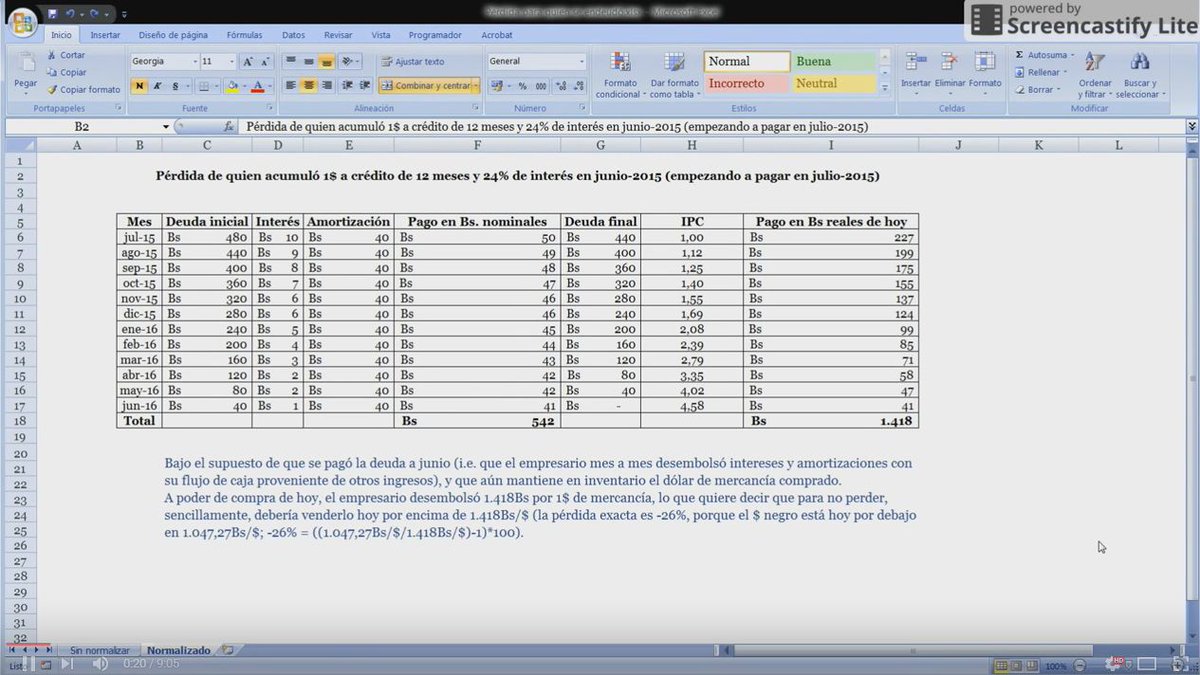
Task: Click the red font color A
Action: (x=257, y=86)
